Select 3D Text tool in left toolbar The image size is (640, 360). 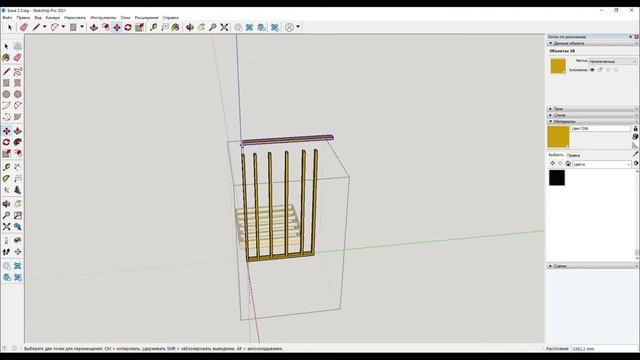(18, 190)
